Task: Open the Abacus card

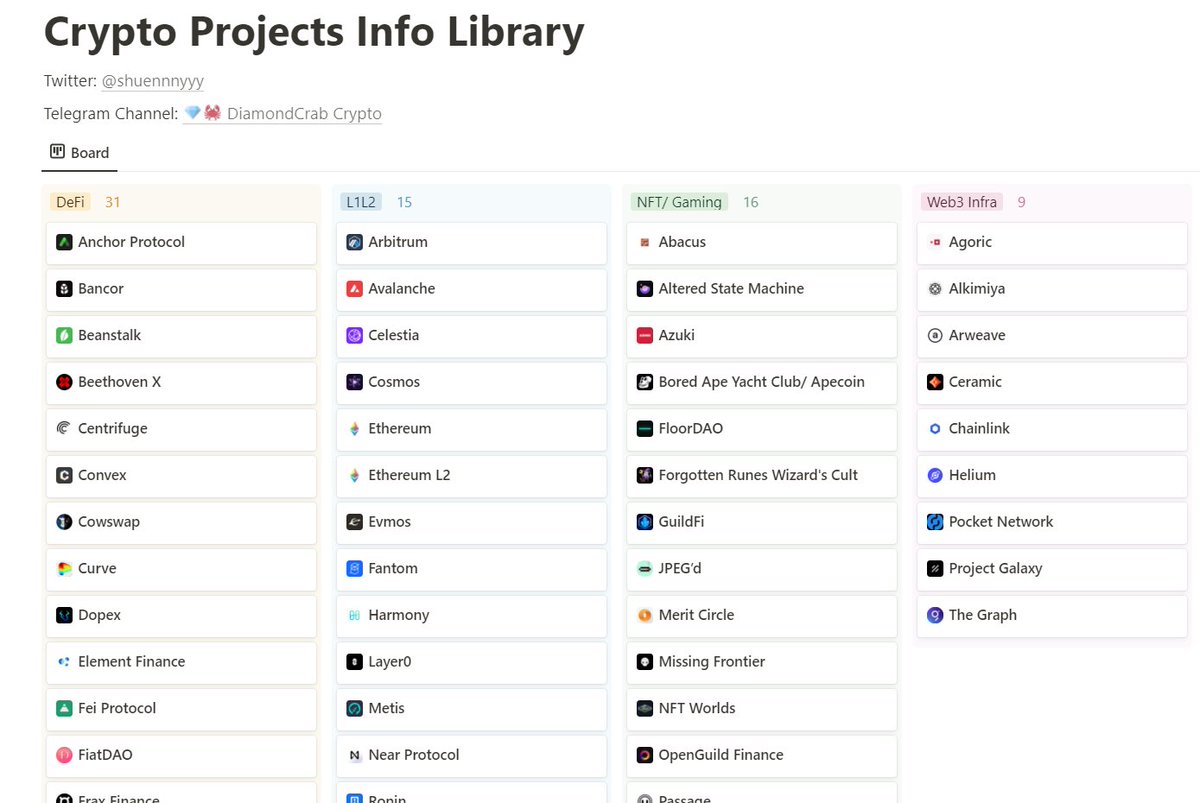Action: (761, 242)
